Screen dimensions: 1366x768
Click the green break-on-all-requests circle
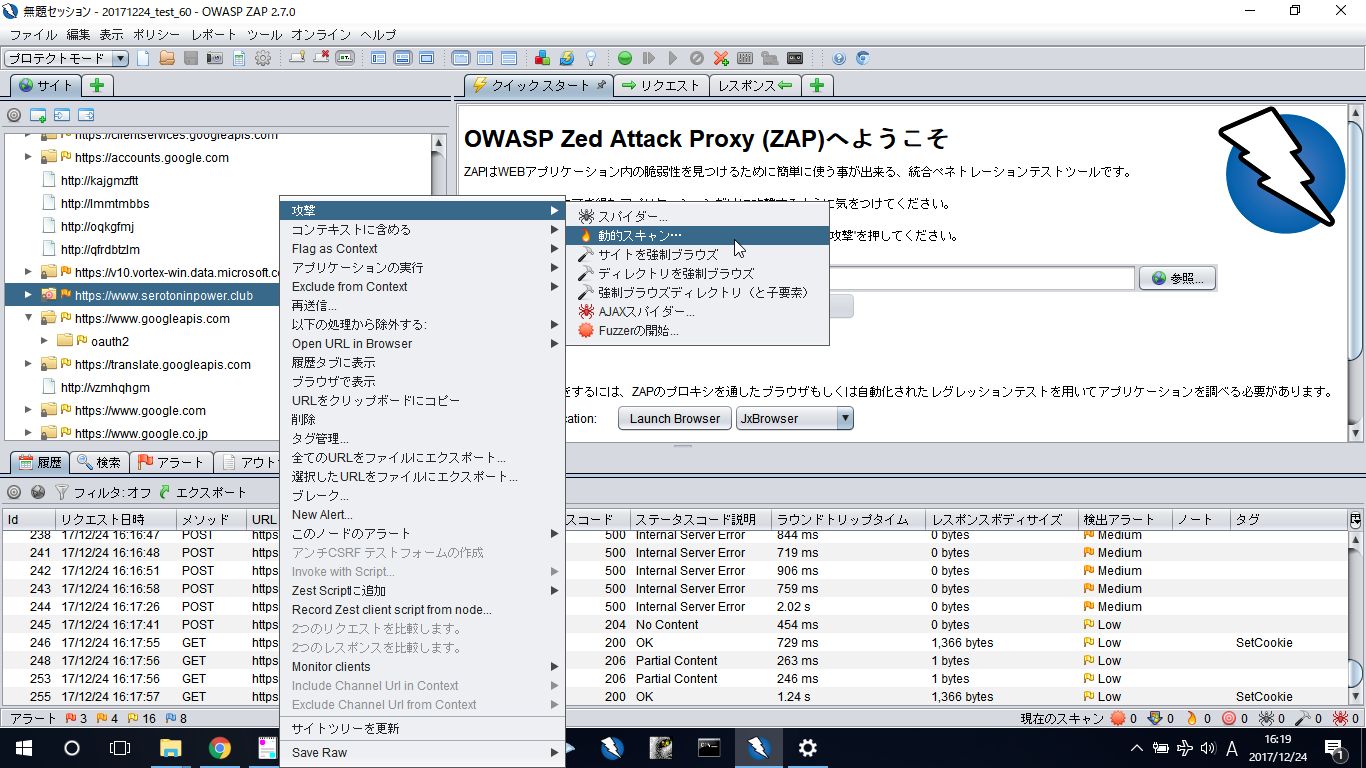(x=624, y=58)
